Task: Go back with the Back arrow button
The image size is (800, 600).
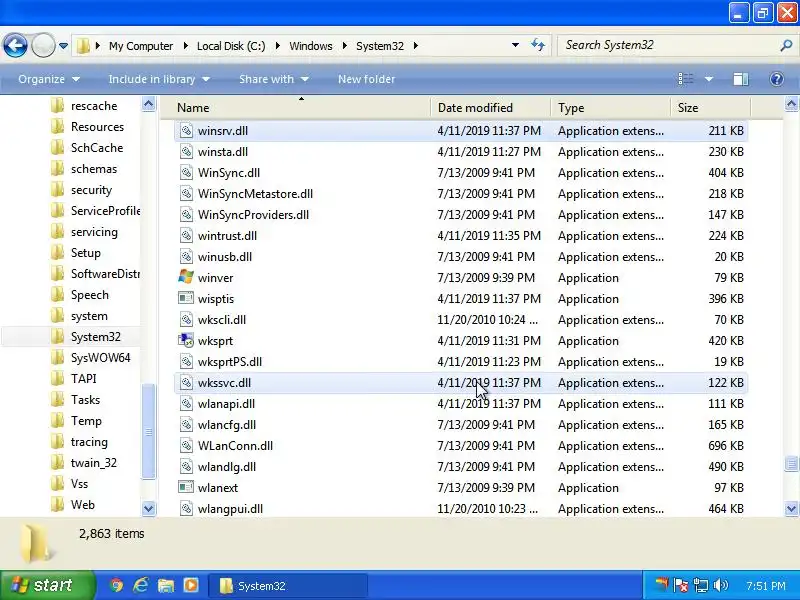Action: click(15, 46)
